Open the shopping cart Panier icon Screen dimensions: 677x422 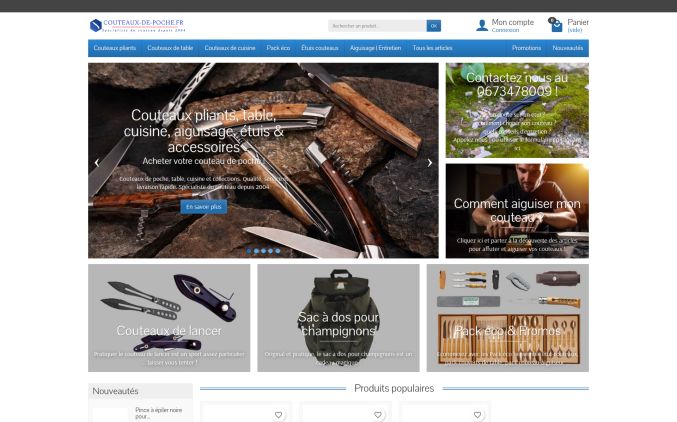coord(556,25)
